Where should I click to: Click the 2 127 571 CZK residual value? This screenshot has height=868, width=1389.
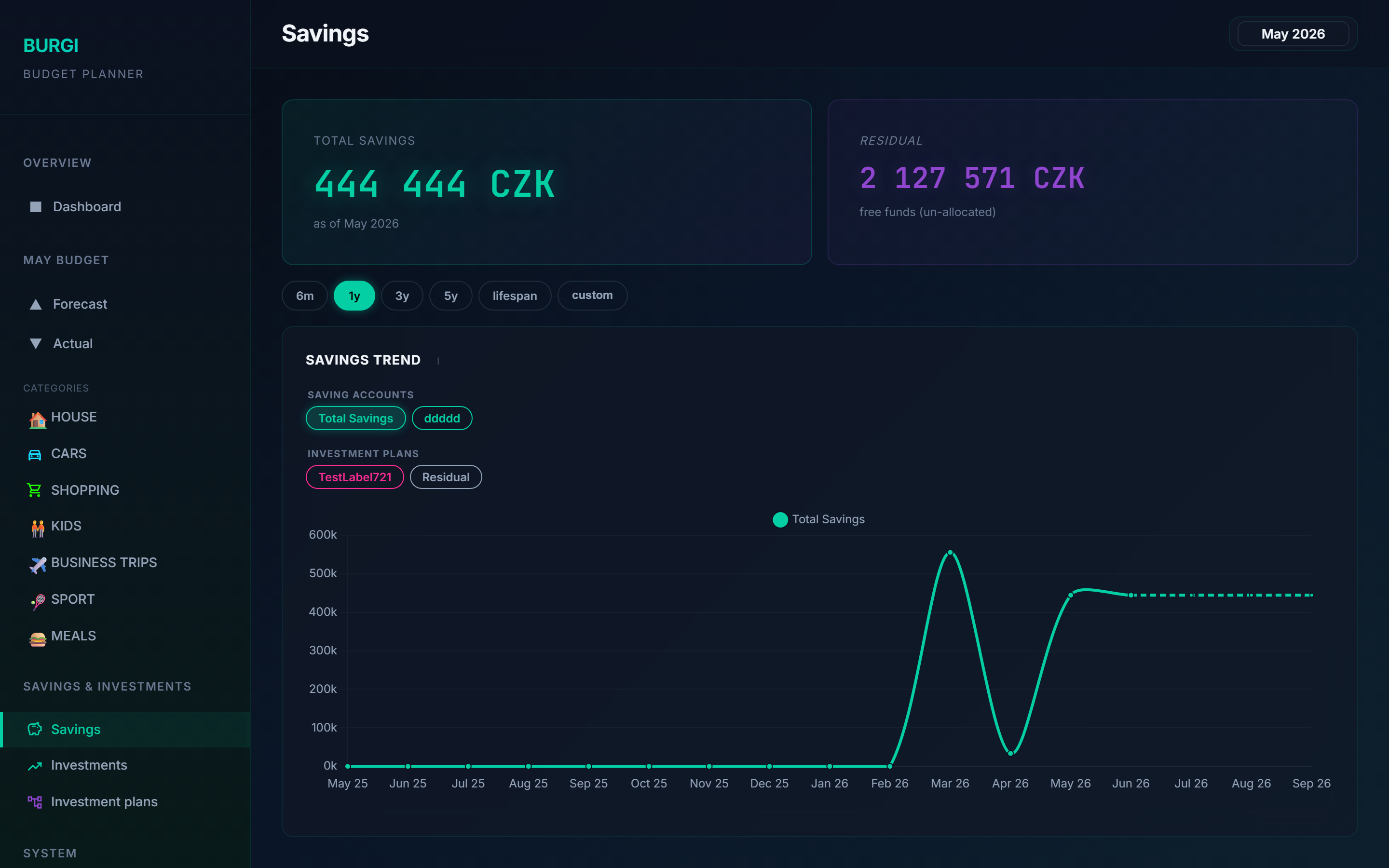(972, 178)
